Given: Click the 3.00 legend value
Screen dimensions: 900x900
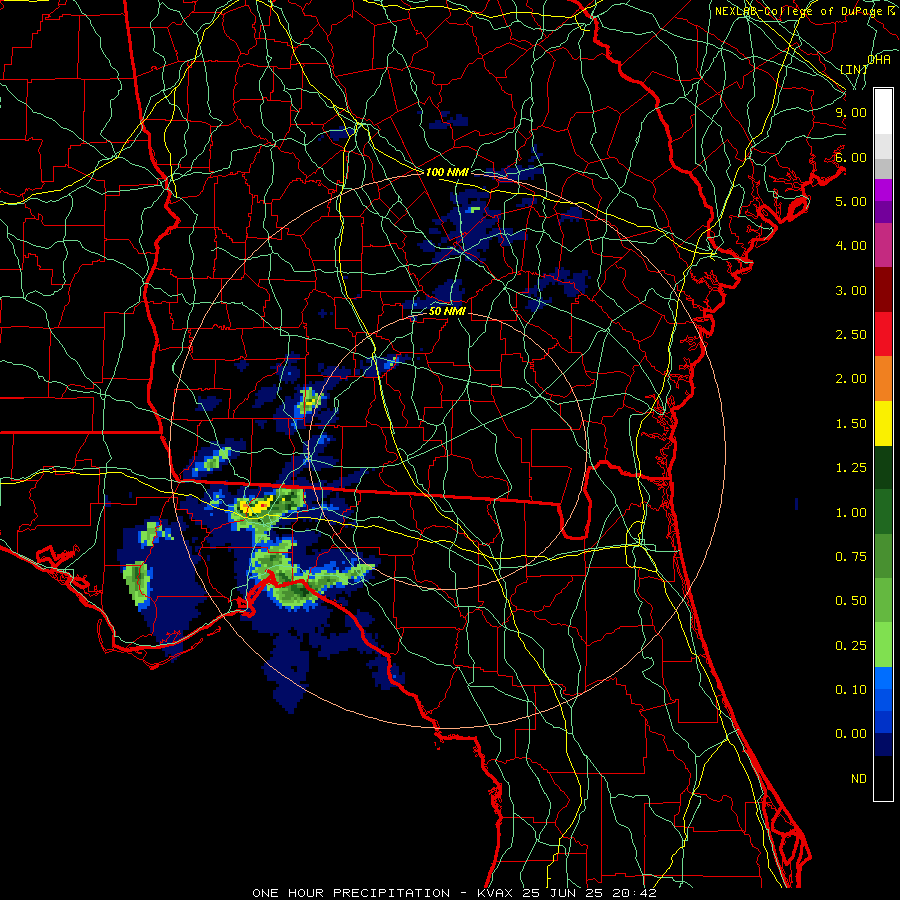Looking at the screenshot, I should pyautogui.click(x=851, y=290).
